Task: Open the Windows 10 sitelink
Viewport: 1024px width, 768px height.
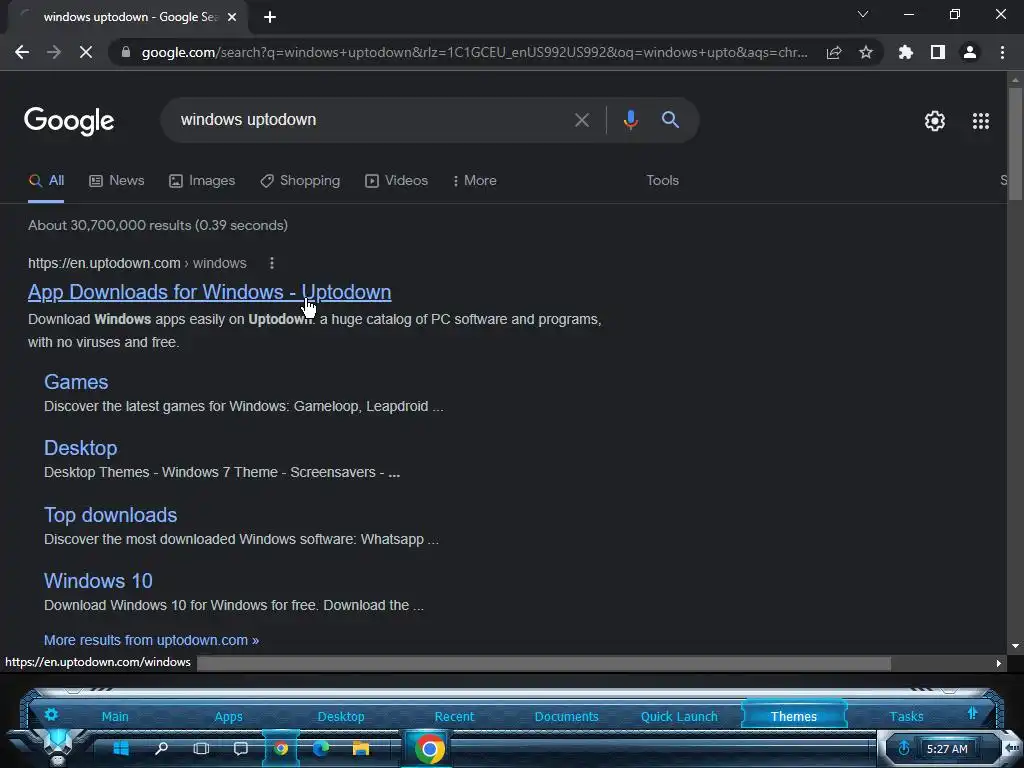Action: pyautogui.click(x=98, y=581)
